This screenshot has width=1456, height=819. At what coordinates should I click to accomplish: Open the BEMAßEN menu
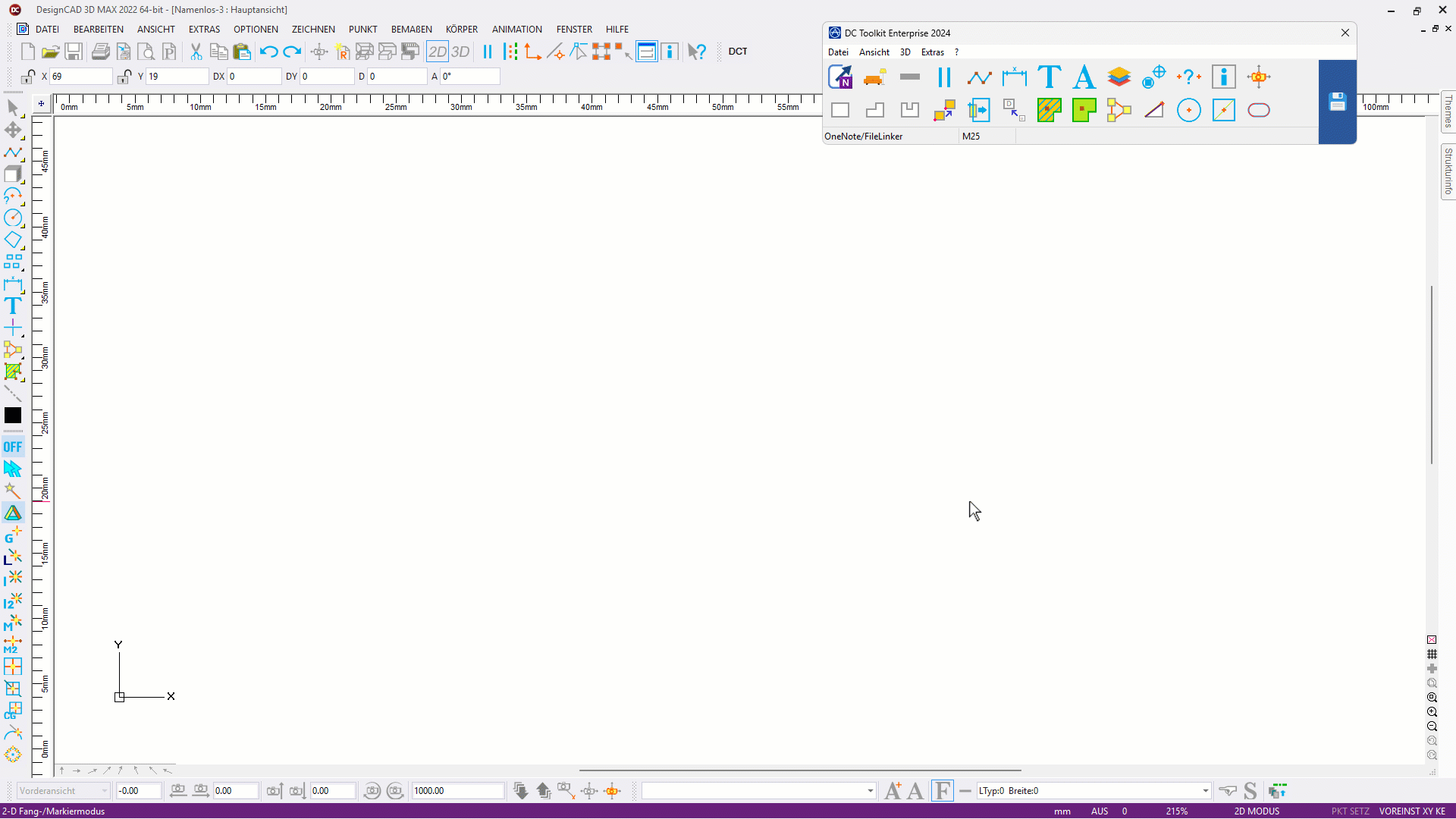coord(412,30)
